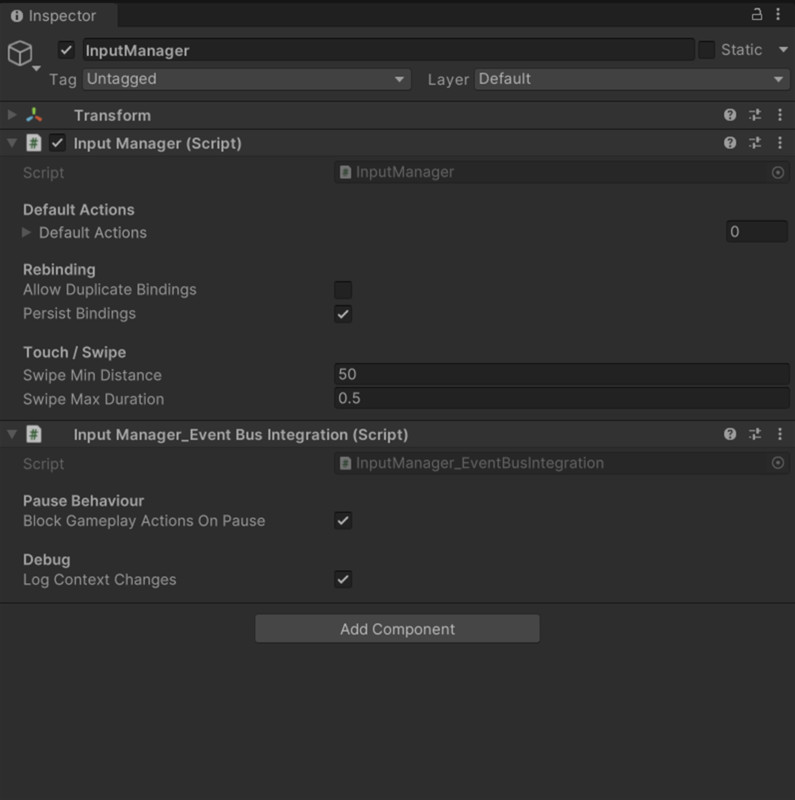The width and height of the screenshot is (795, 800).
Task: Expand the Transform component
Action: pos(12,115)
